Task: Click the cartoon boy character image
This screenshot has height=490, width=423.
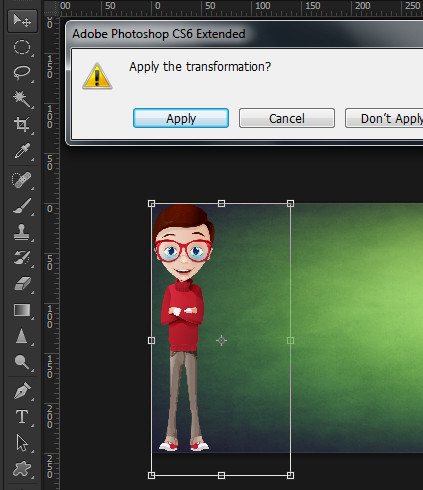Action: (x=183, y=328)
